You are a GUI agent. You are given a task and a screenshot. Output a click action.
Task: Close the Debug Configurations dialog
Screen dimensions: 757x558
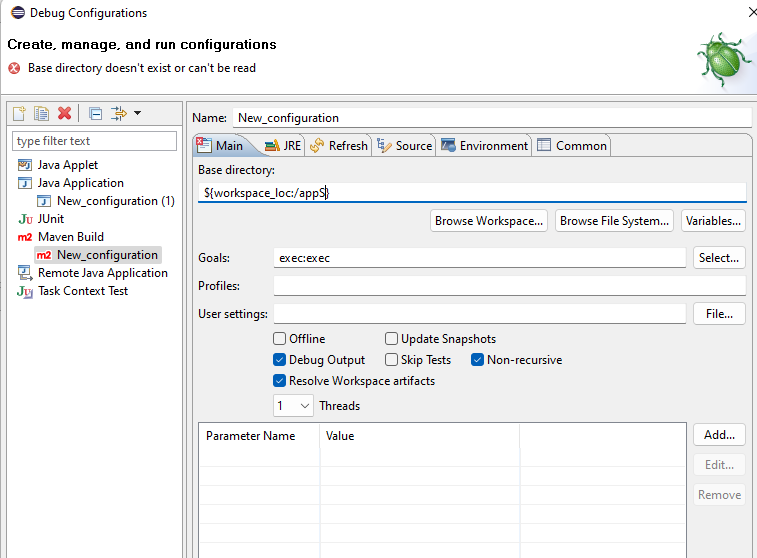coord(752,12)
